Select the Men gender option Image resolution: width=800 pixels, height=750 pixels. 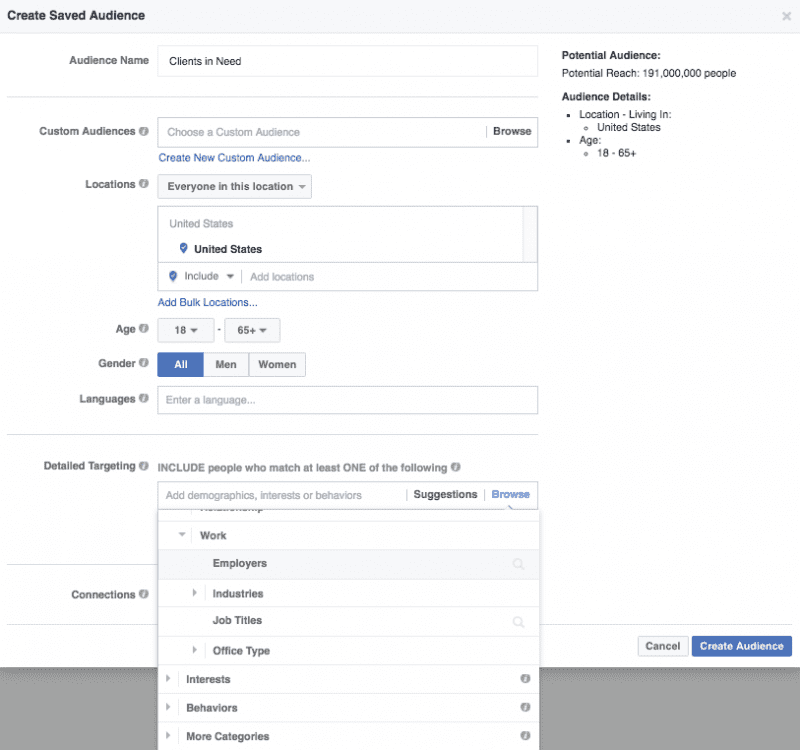pyautogui.click(x=226, y=365)
